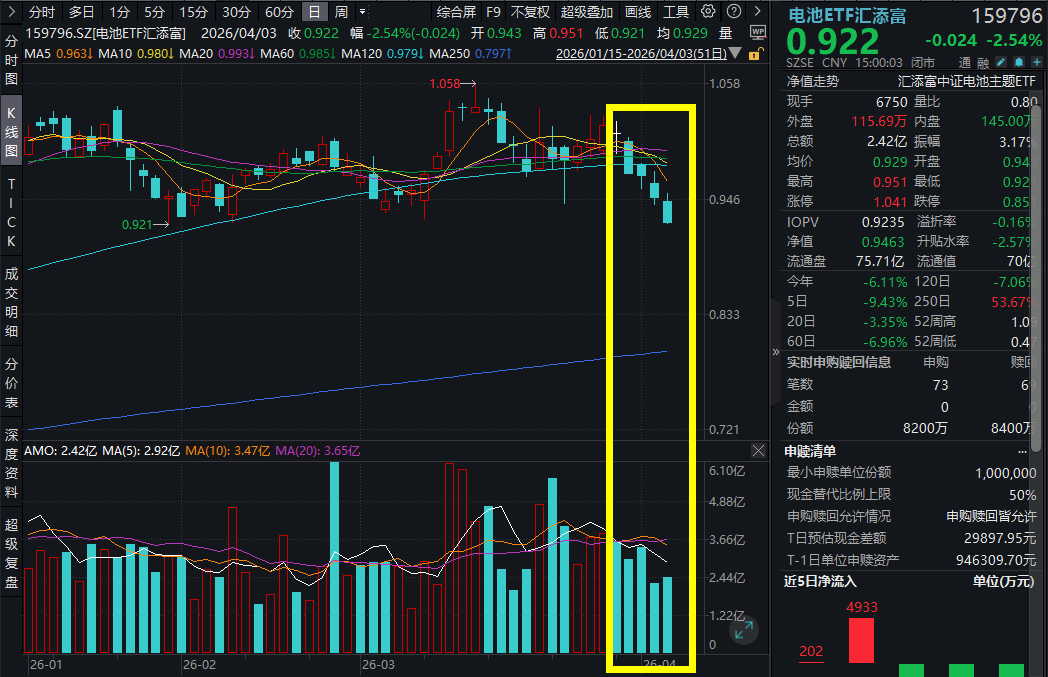Expand the chart with the fullscreen arrows icon
The width and height of the screenshot is (1048, 677).
pos(743,630)
